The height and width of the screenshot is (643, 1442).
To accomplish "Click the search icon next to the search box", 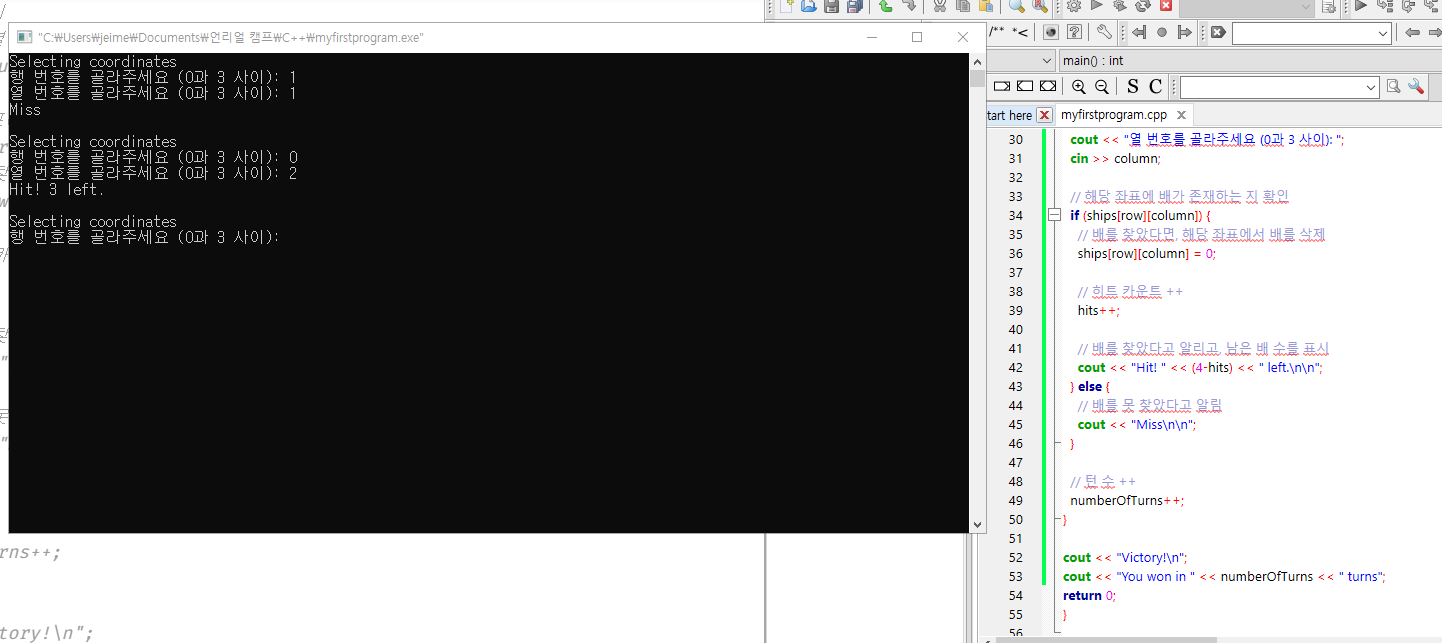I will click(x=1393, y=86).
